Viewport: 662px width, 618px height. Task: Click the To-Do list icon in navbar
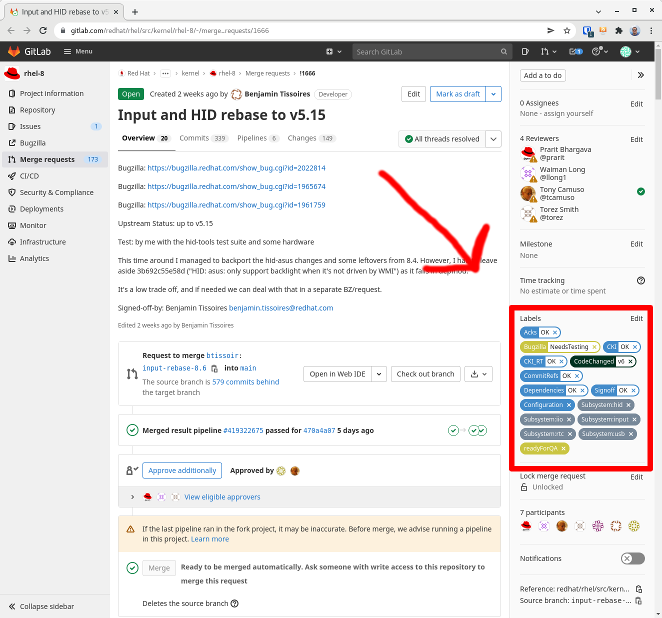(x=575, y=51)
